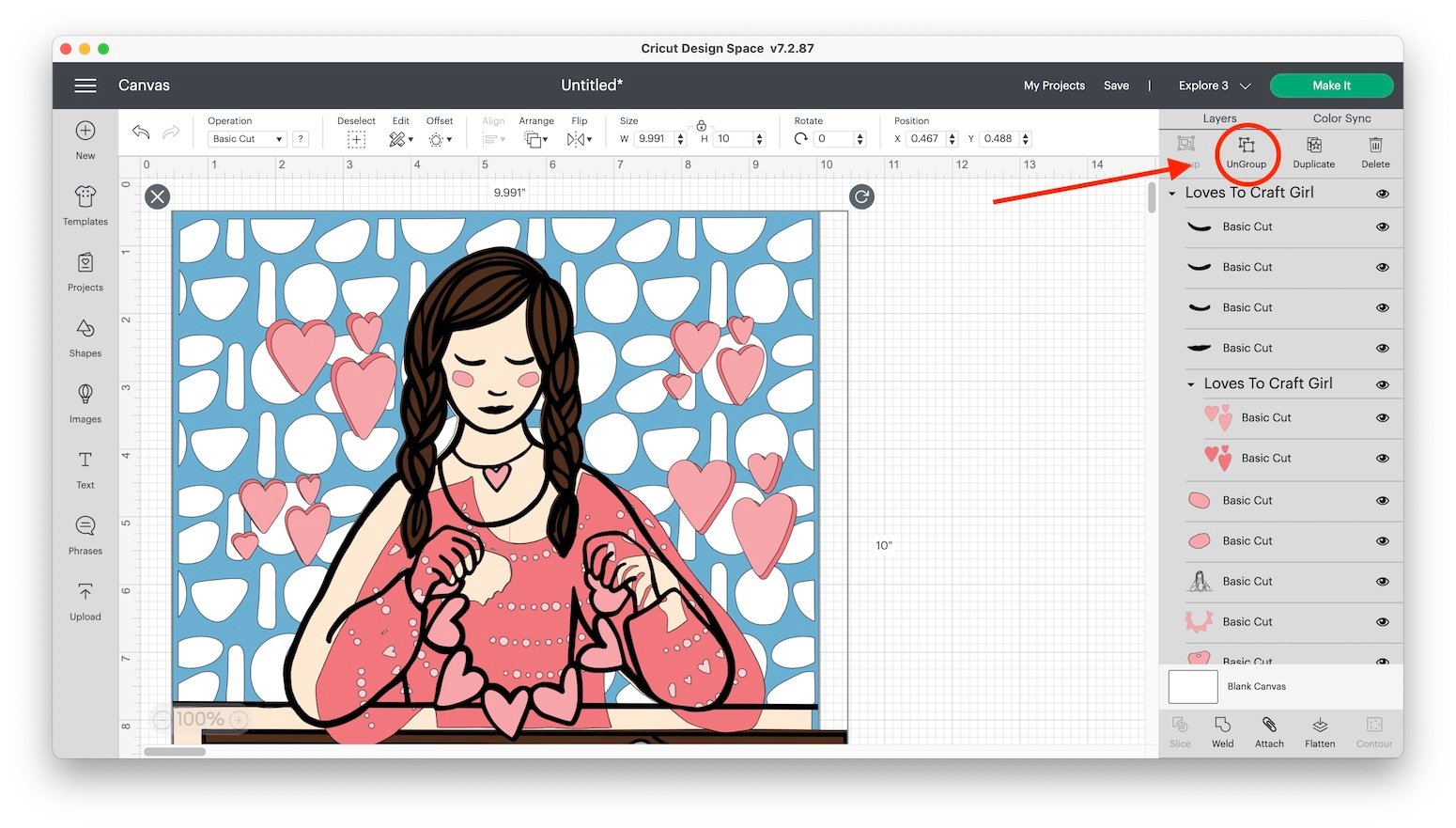
Task: Click the canvas vertical scrollbar
Action: click(x=1153, y=197)
